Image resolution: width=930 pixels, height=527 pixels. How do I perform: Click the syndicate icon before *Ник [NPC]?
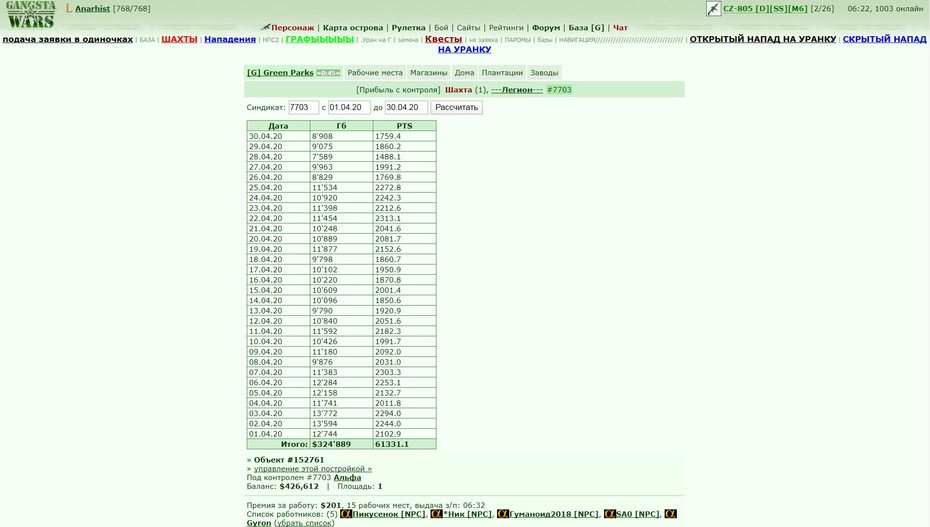point(437,514)
